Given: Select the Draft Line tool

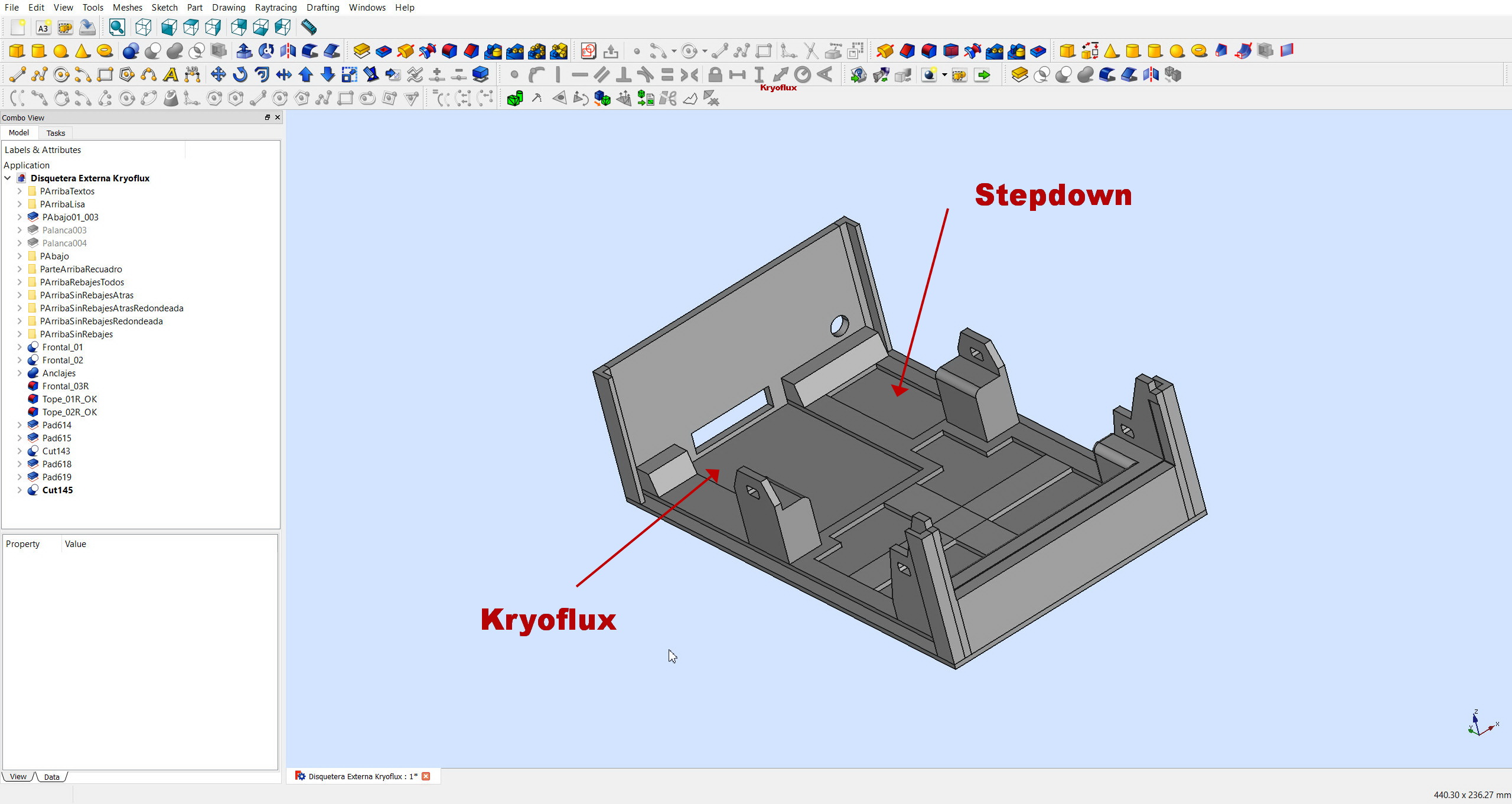Looking at the screenshot, I should point(17,74).
